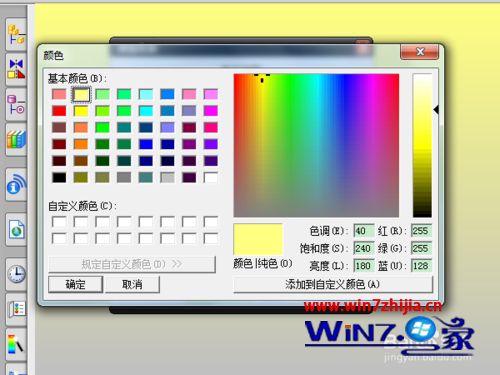Select the purple swatch ending fourth row
This screenshot has width=500, height=375.
(211, 144)
